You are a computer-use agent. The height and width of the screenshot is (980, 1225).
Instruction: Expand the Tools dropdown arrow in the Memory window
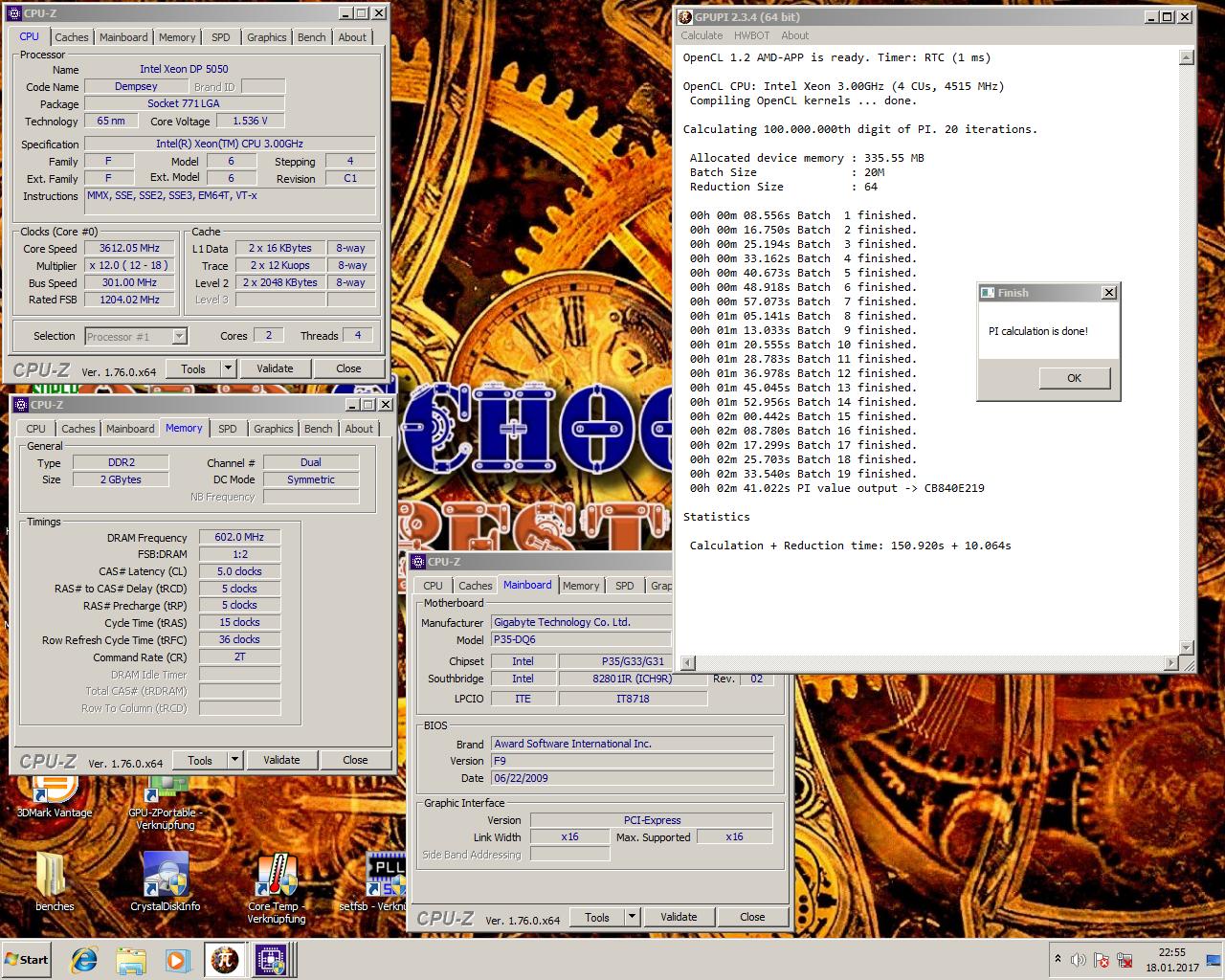(234, 760)
